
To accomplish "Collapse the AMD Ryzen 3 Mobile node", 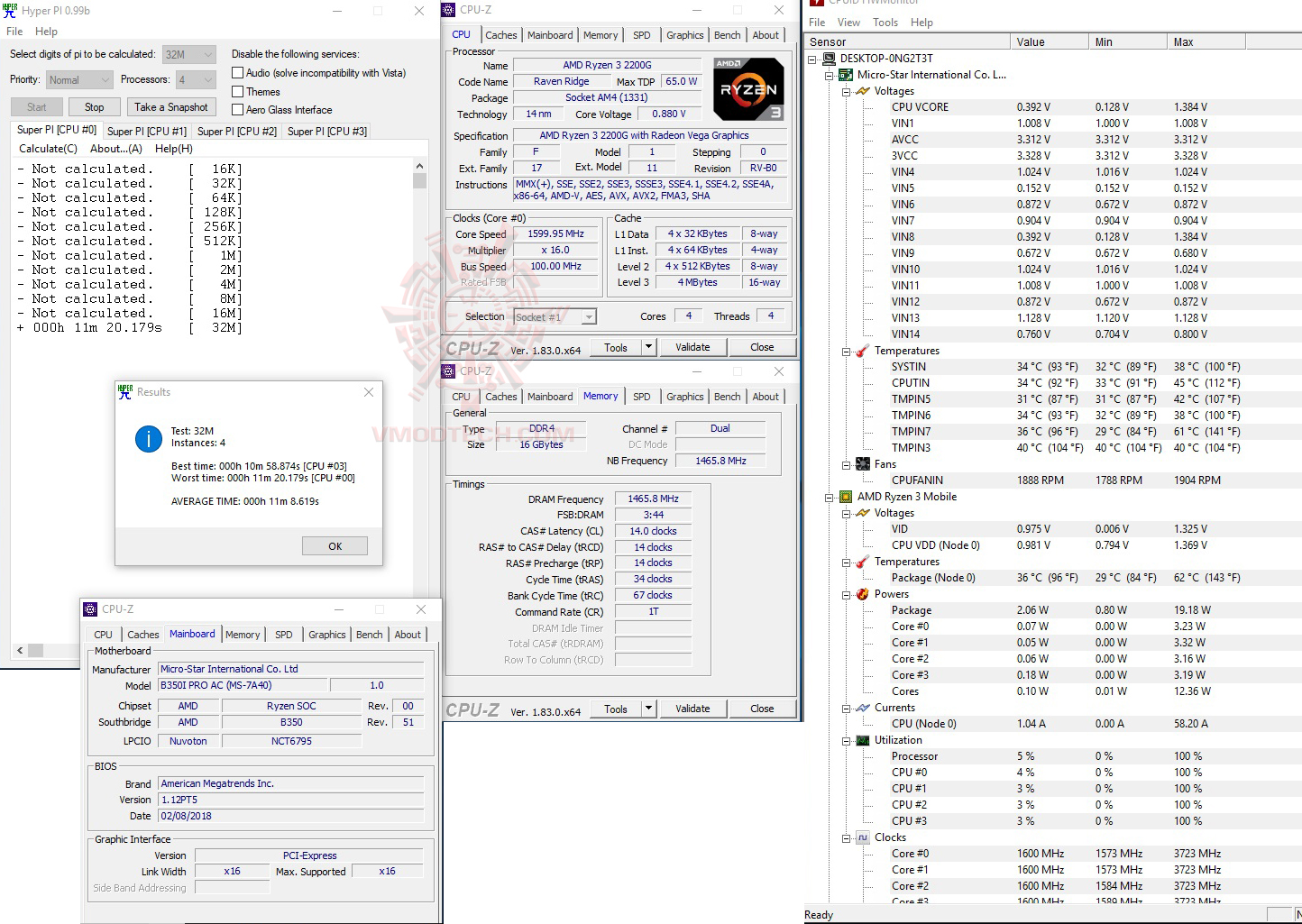I will pos(830,497).
